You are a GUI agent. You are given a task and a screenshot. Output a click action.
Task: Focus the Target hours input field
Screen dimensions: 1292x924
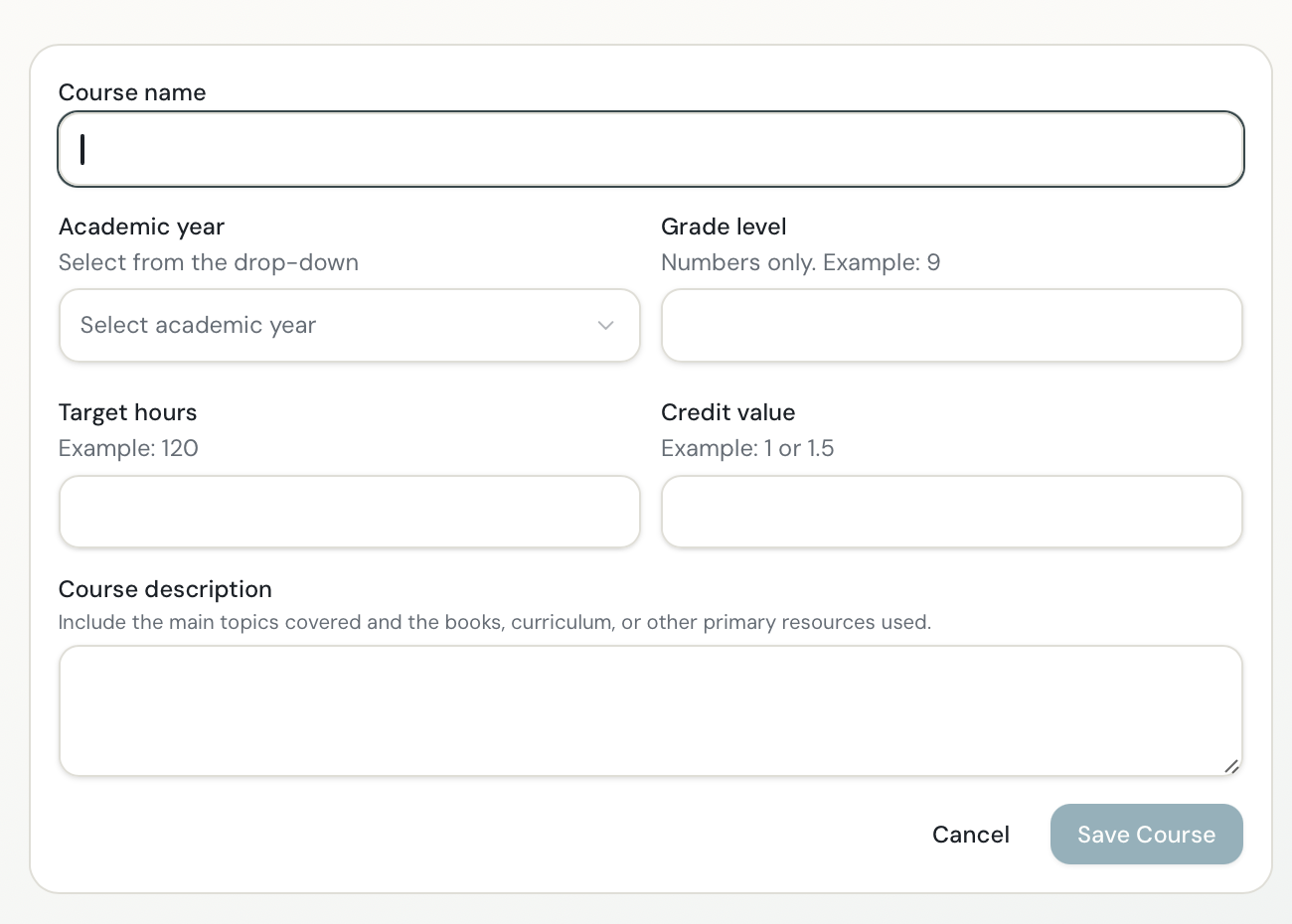click(x=350, y=512)
